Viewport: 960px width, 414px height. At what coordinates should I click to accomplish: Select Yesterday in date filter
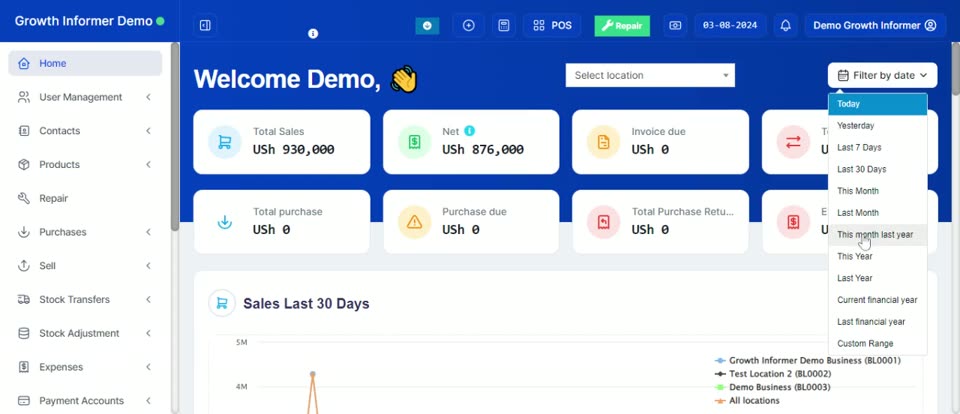point(877,126)
